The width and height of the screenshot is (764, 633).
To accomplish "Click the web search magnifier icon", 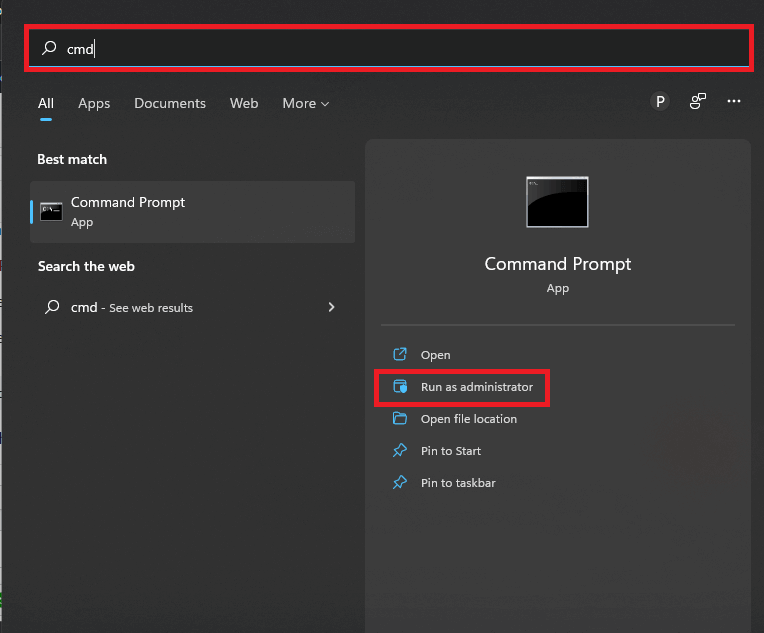I will [52, 308].
